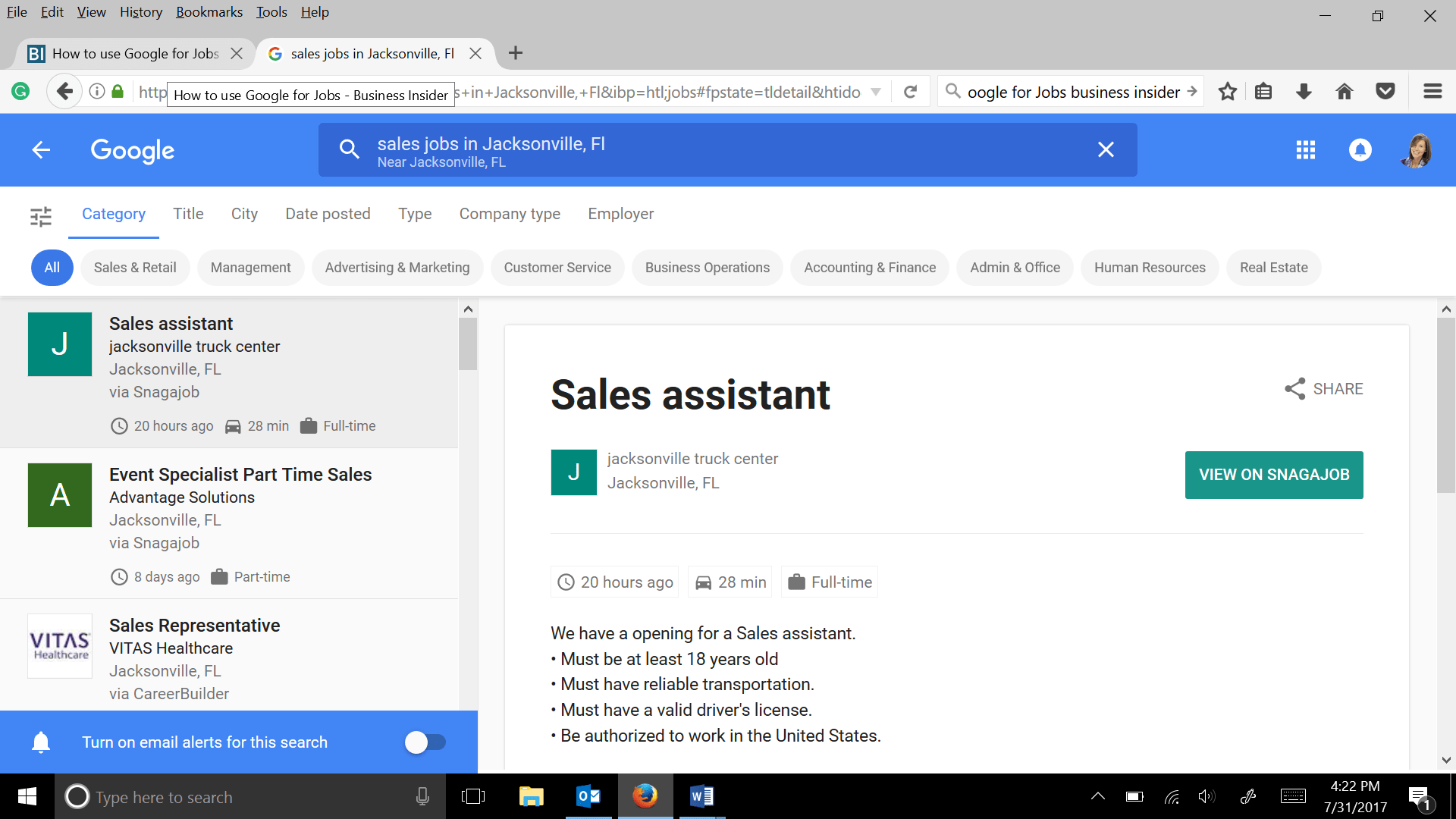Screen dimensions: 1456x819
Task: Click the Google apps grid icon
Action: point(1305,150)
